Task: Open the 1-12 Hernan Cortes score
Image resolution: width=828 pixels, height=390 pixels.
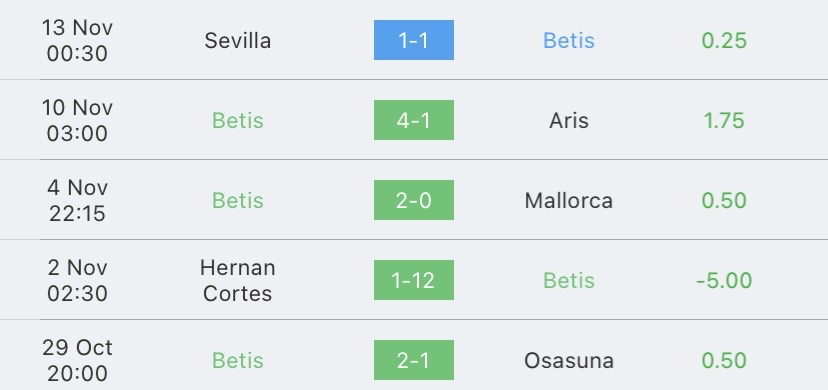Action: coord(413,280)
